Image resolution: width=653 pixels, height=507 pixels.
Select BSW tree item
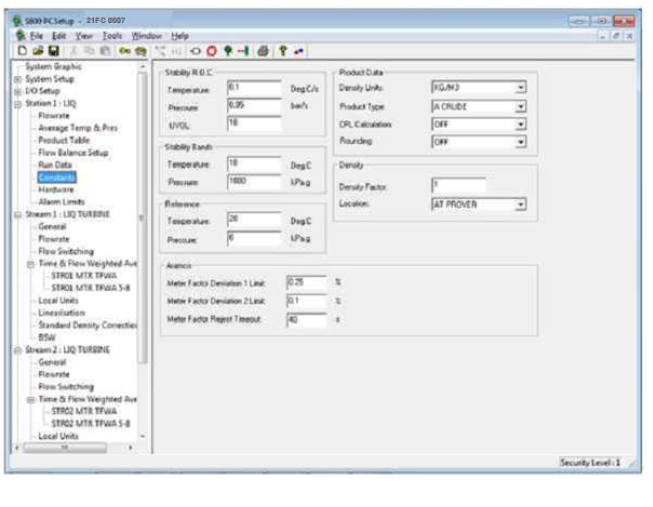click(47, 337)
